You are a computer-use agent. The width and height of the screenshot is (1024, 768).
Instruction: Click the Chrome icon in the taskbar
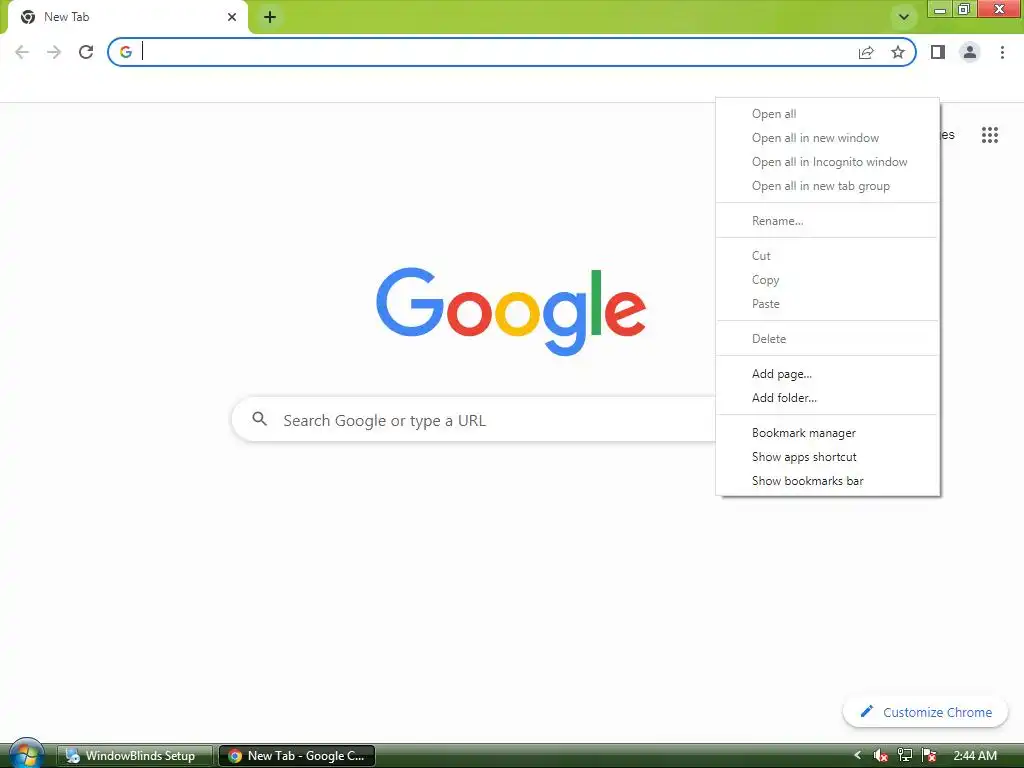click(235, 756)
